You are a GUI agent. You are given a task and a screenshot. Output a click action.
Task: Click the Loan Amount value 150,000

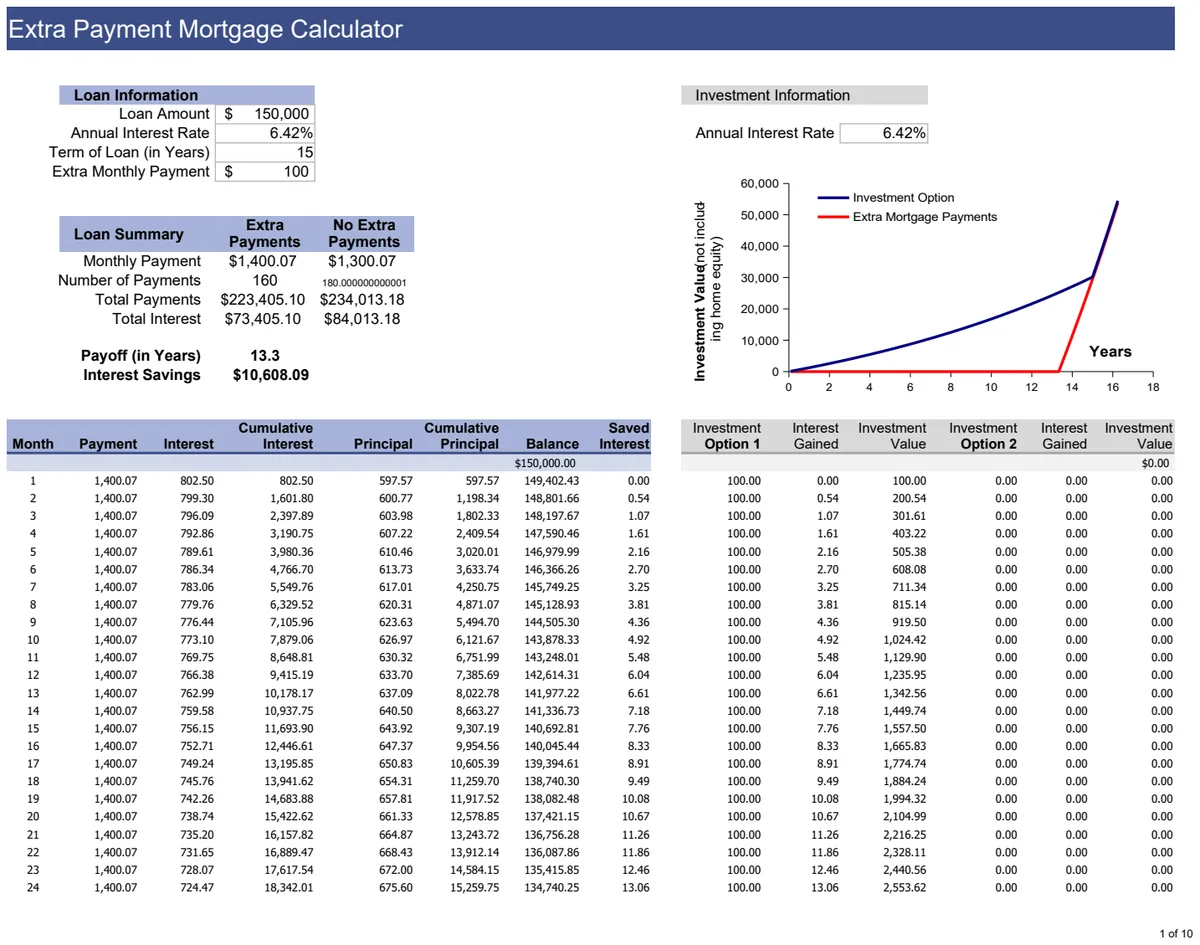264,114
